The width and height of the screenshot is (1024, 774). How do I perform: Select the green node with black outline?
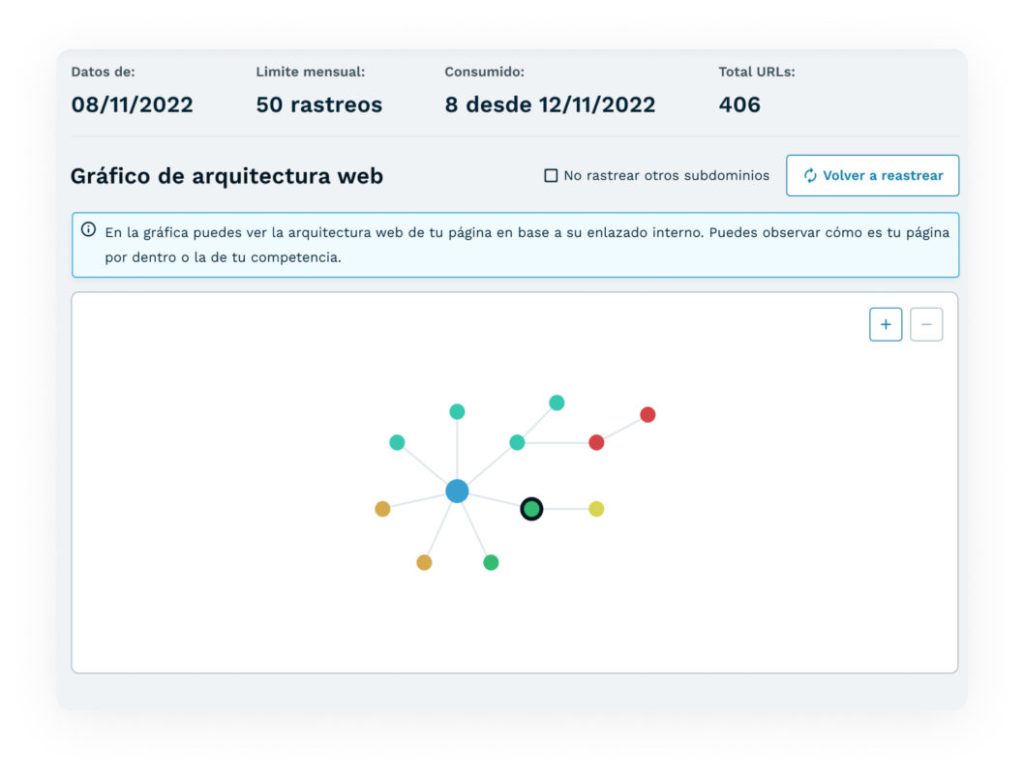(532, 509)
